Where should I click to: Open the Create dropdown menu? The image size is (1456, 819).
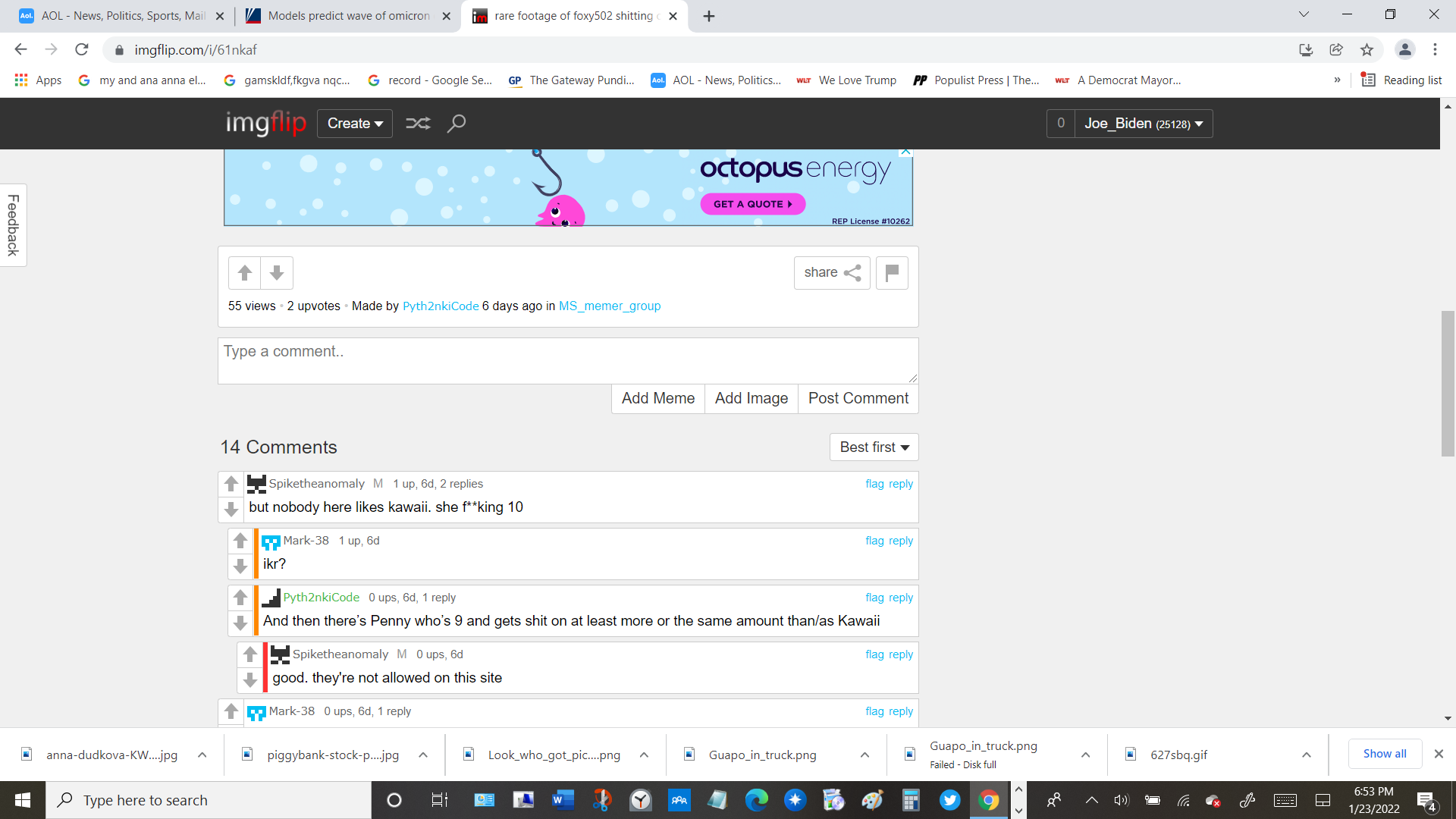[x=355, y=124]
